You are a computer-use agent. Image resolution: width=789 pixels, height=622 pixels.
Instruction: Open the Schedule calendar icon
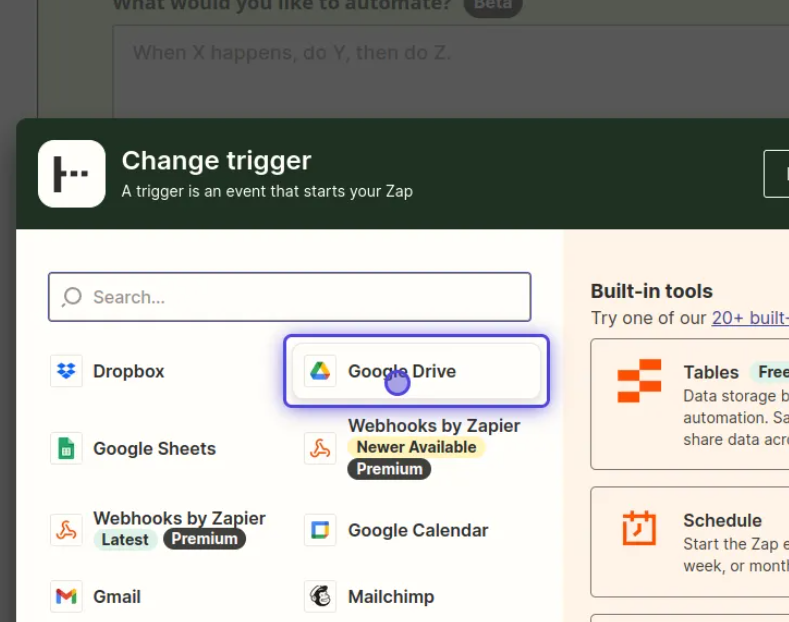pos(639,528)
